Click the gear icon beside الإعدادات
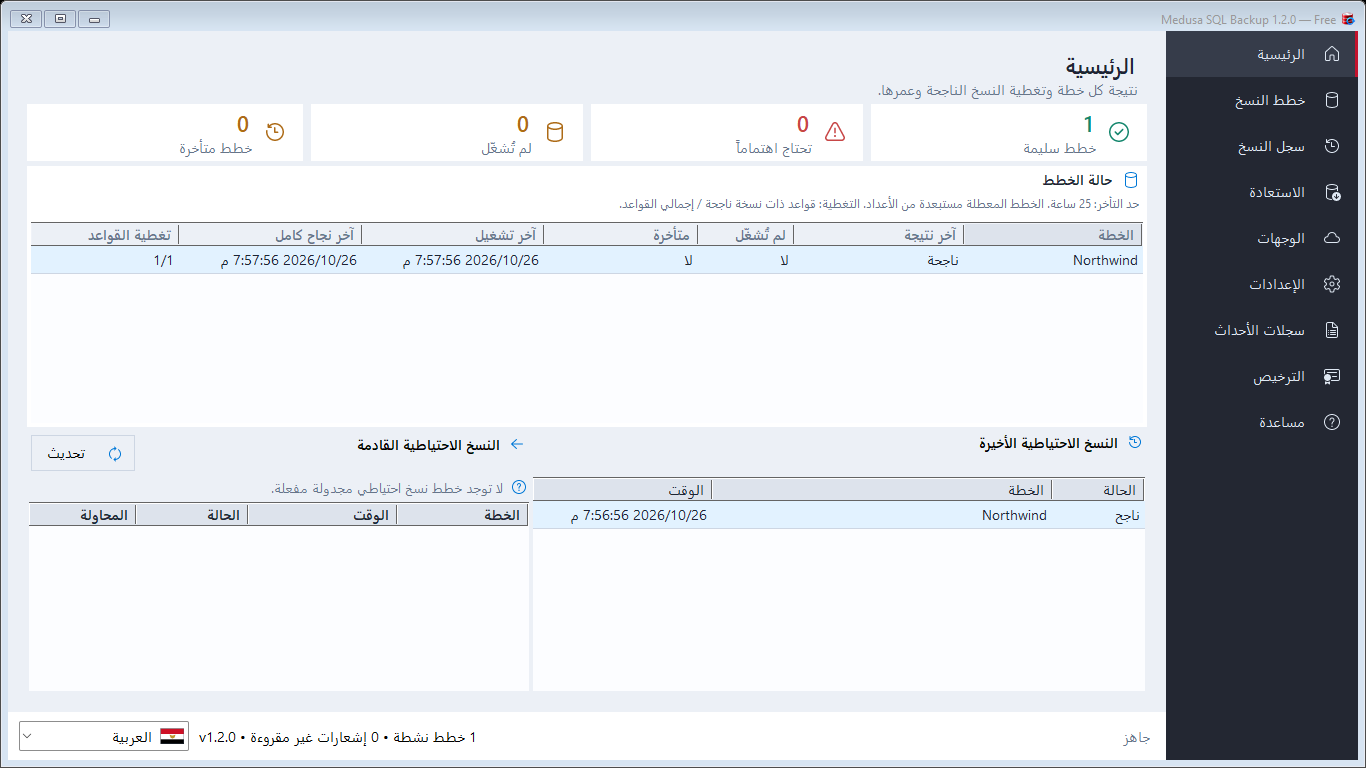 1331,284
